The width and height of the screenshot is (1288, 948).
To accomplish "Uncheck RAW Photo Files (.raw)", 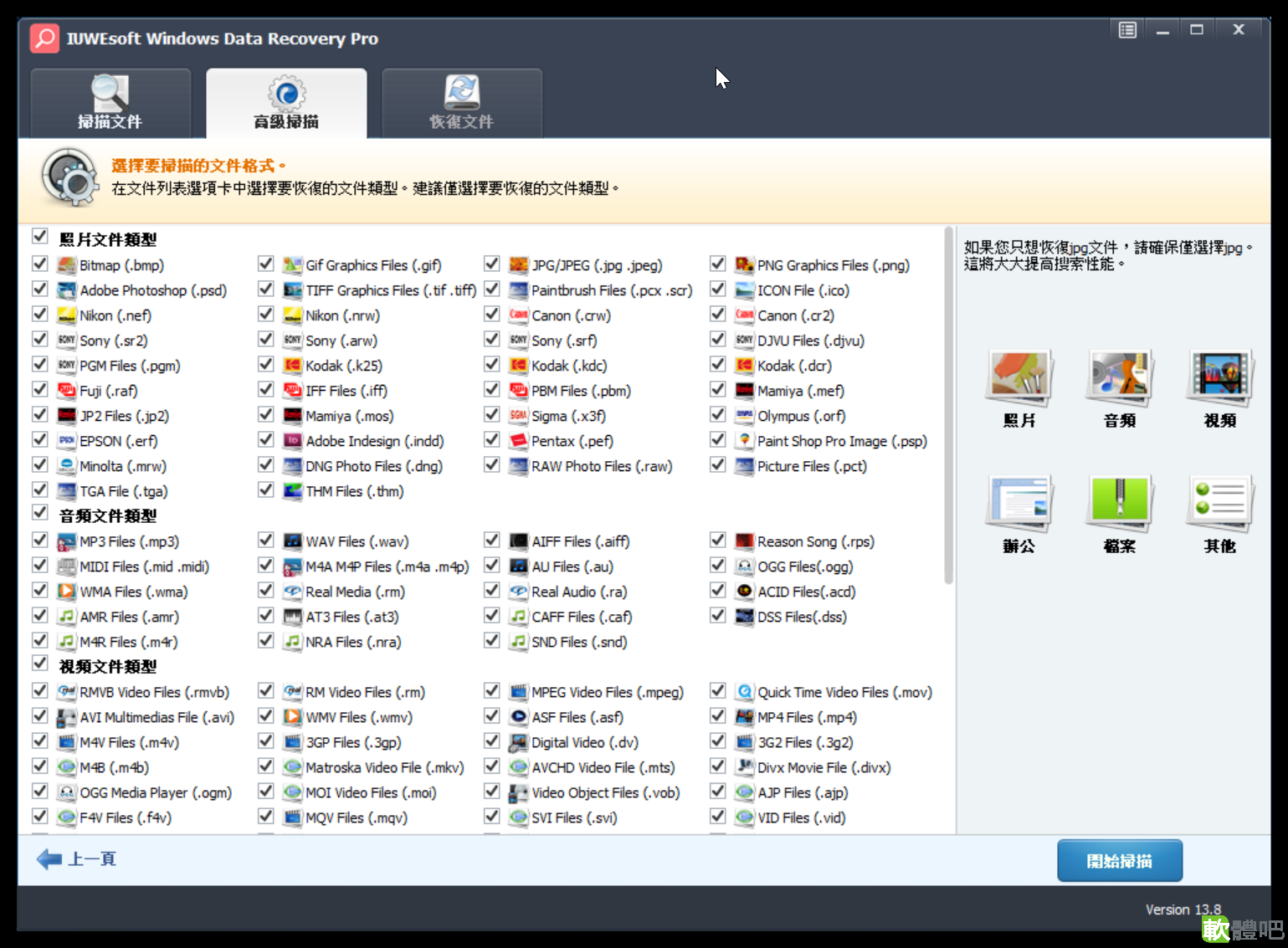I will tap(492, 464).
